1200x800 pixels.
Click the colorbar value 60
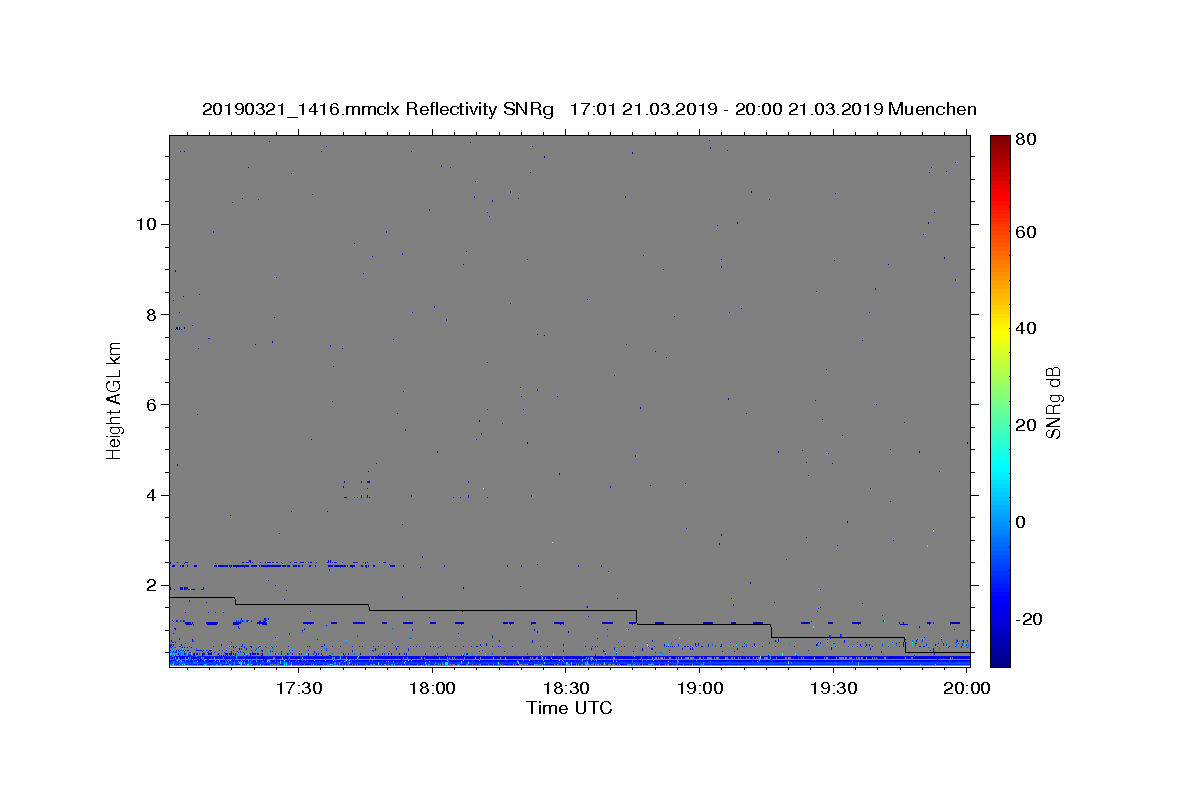1025,232
